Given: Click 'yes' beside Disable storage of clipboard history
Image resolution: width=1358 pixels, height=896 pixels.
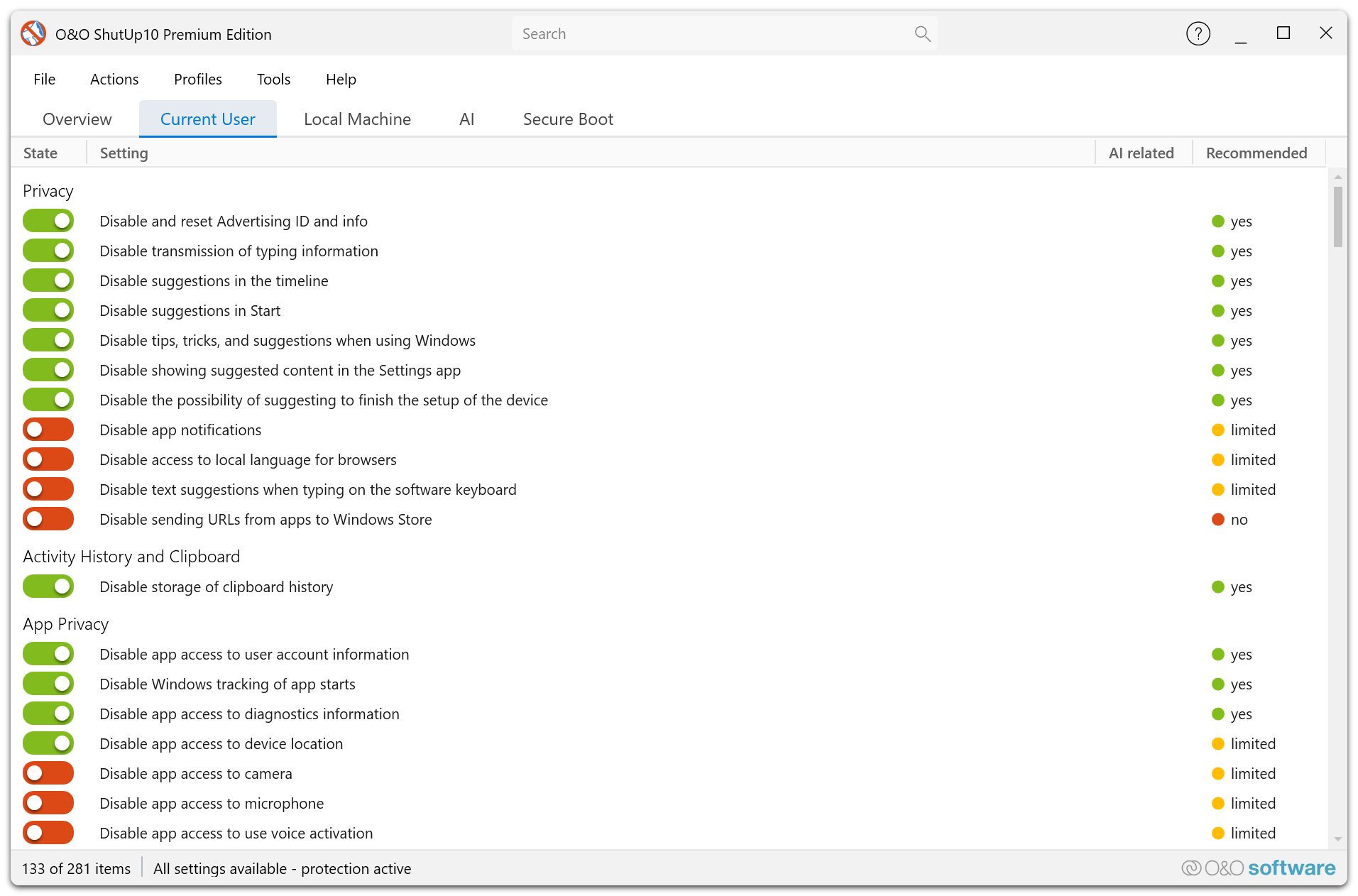Looking at the screenshot, I should [1241, 586].
